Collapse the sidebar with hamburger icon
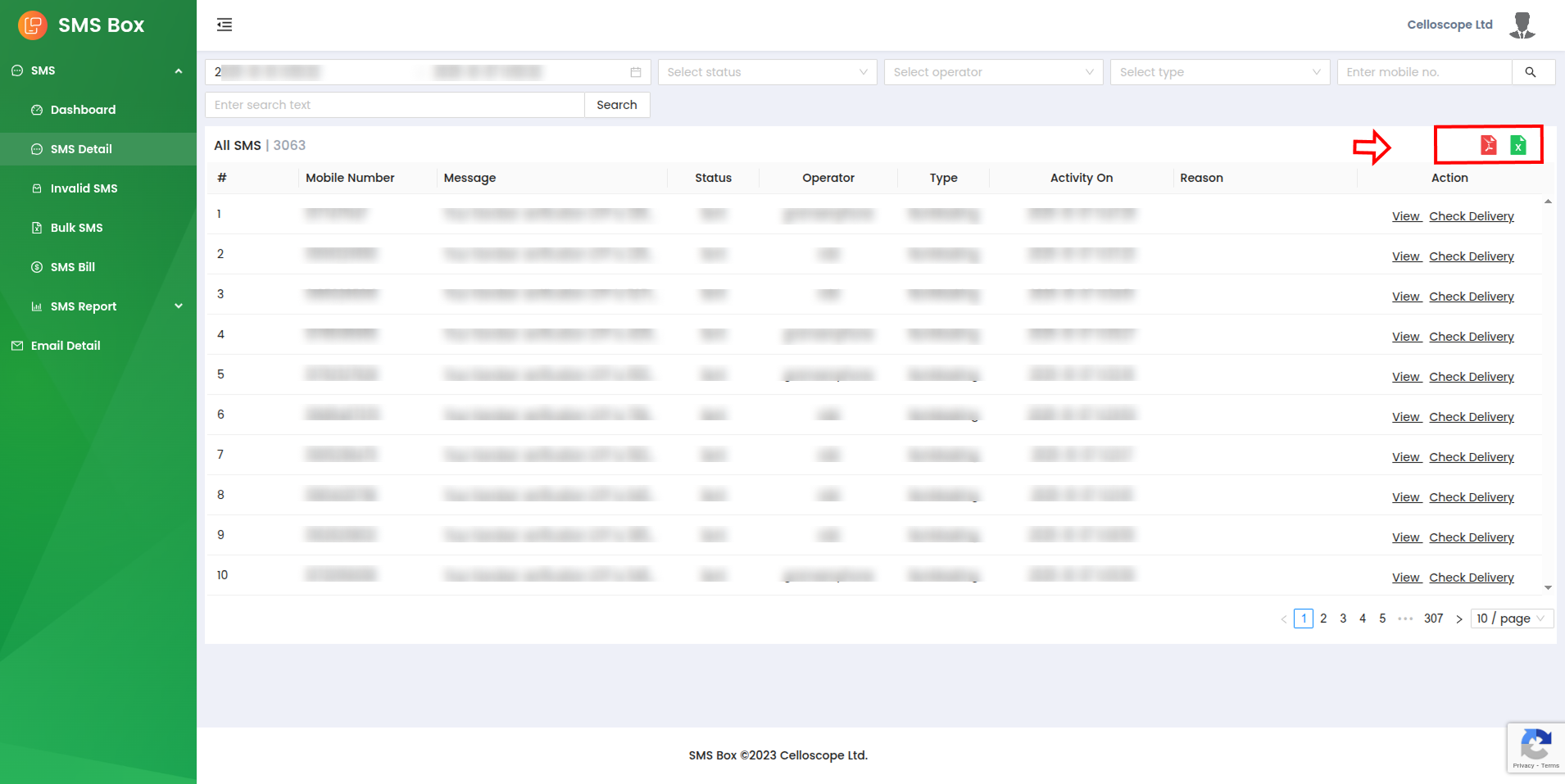This screenshot has width=1565, height=784. pos(225,25)
